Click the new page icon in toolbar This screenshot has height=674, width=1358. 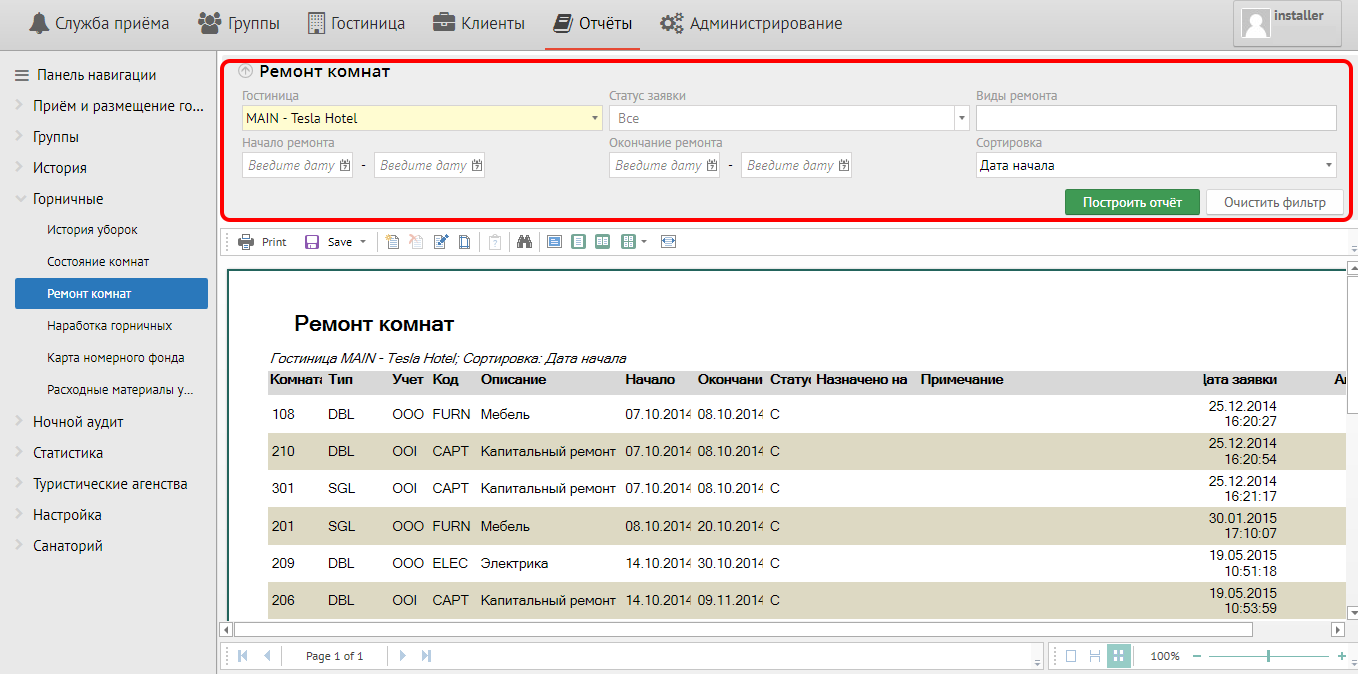point(392,242)
